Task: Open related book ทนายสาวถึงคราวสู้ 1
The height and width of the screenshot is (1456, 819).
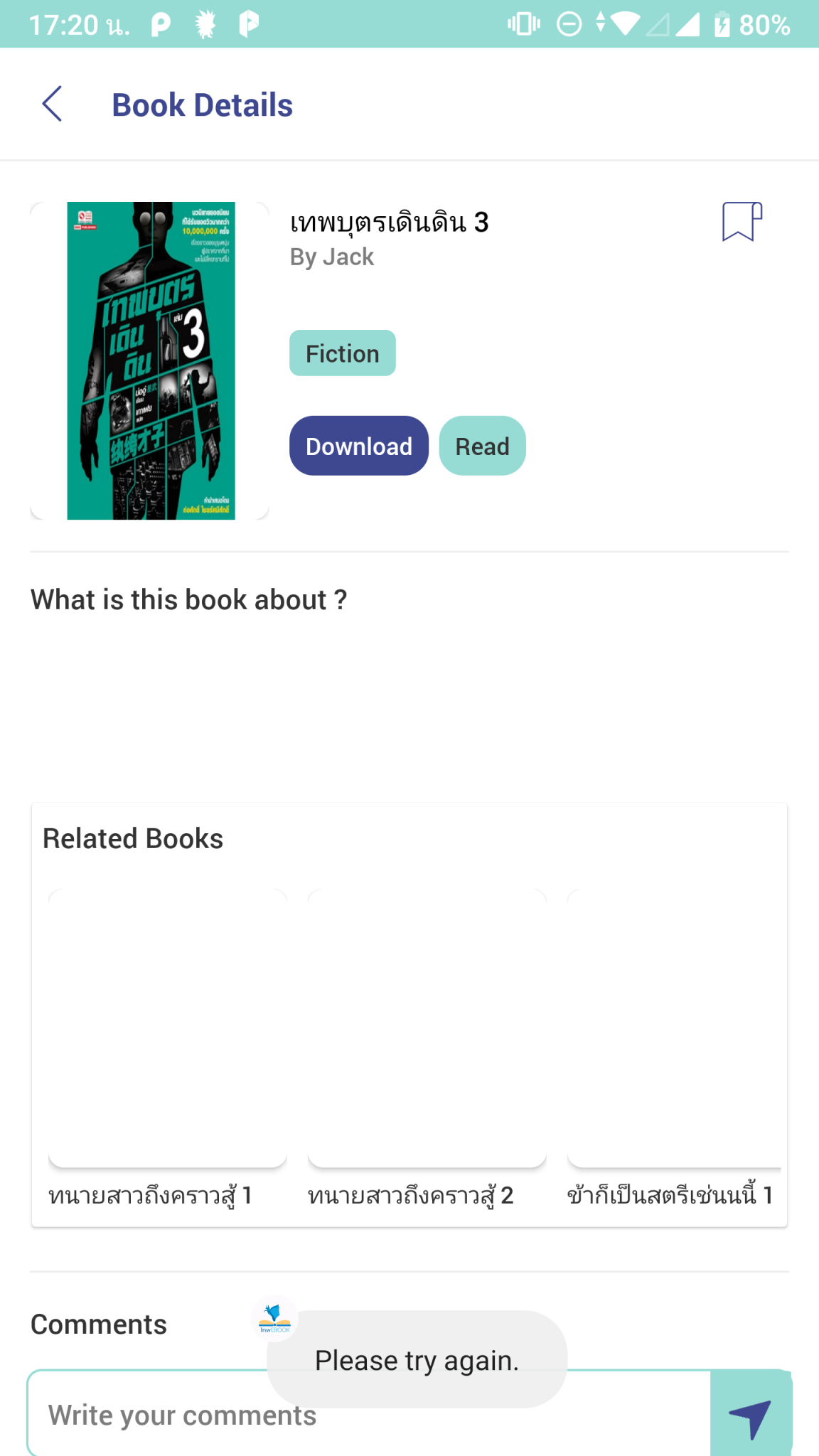Action: pyautogui.click(x=168, y=1028)
